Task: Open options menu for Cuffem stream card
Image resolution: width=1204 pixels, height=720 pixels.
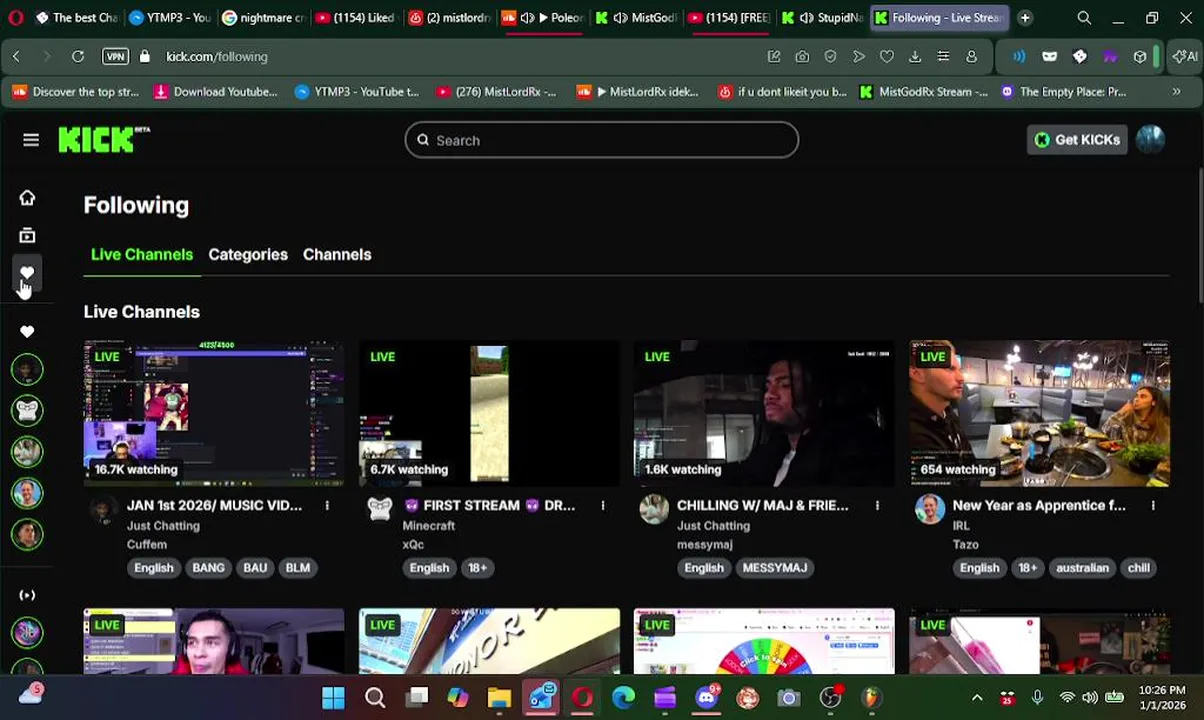Action: pos(327,506)
